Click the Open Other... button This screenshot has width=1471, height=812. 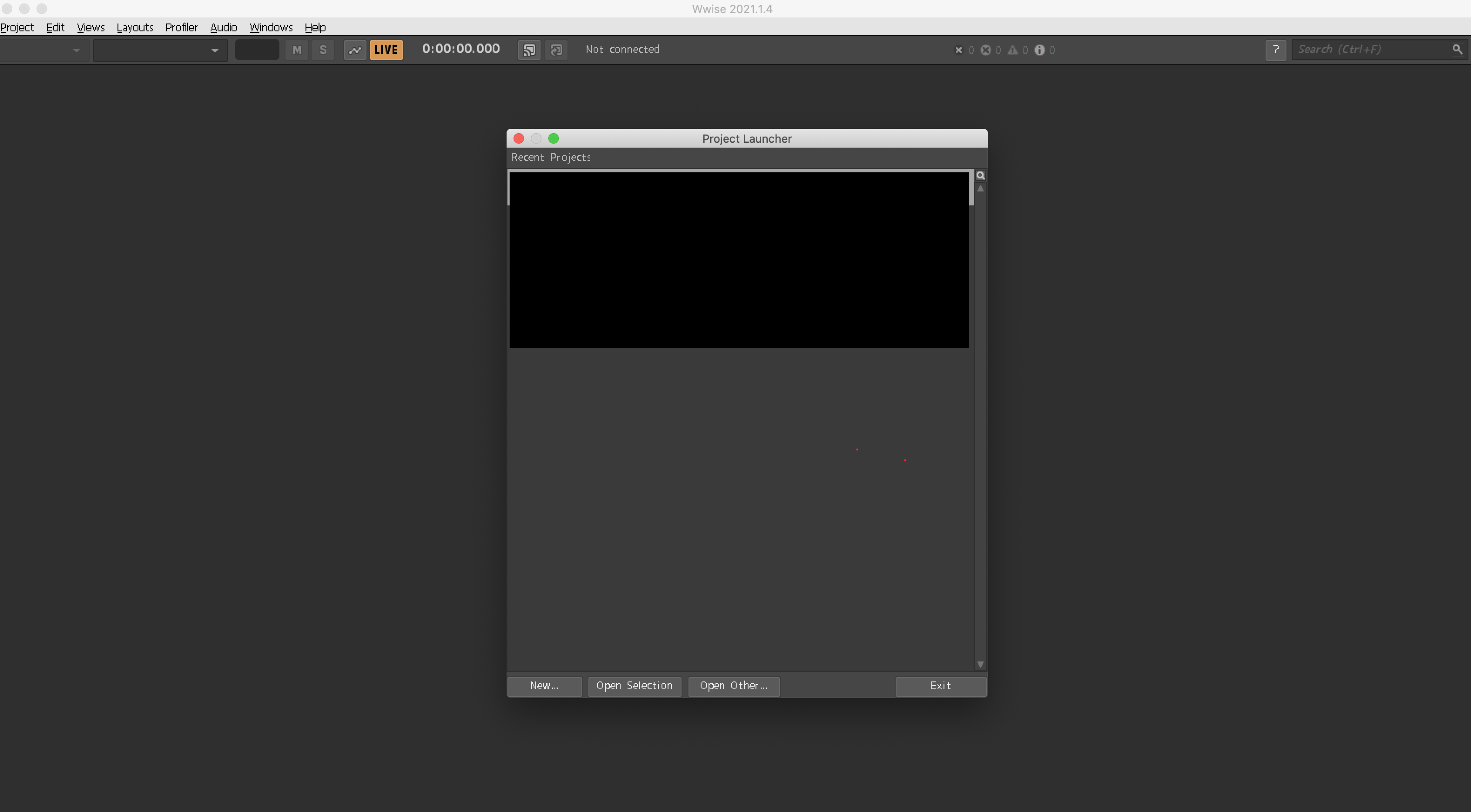click(733, 686)
